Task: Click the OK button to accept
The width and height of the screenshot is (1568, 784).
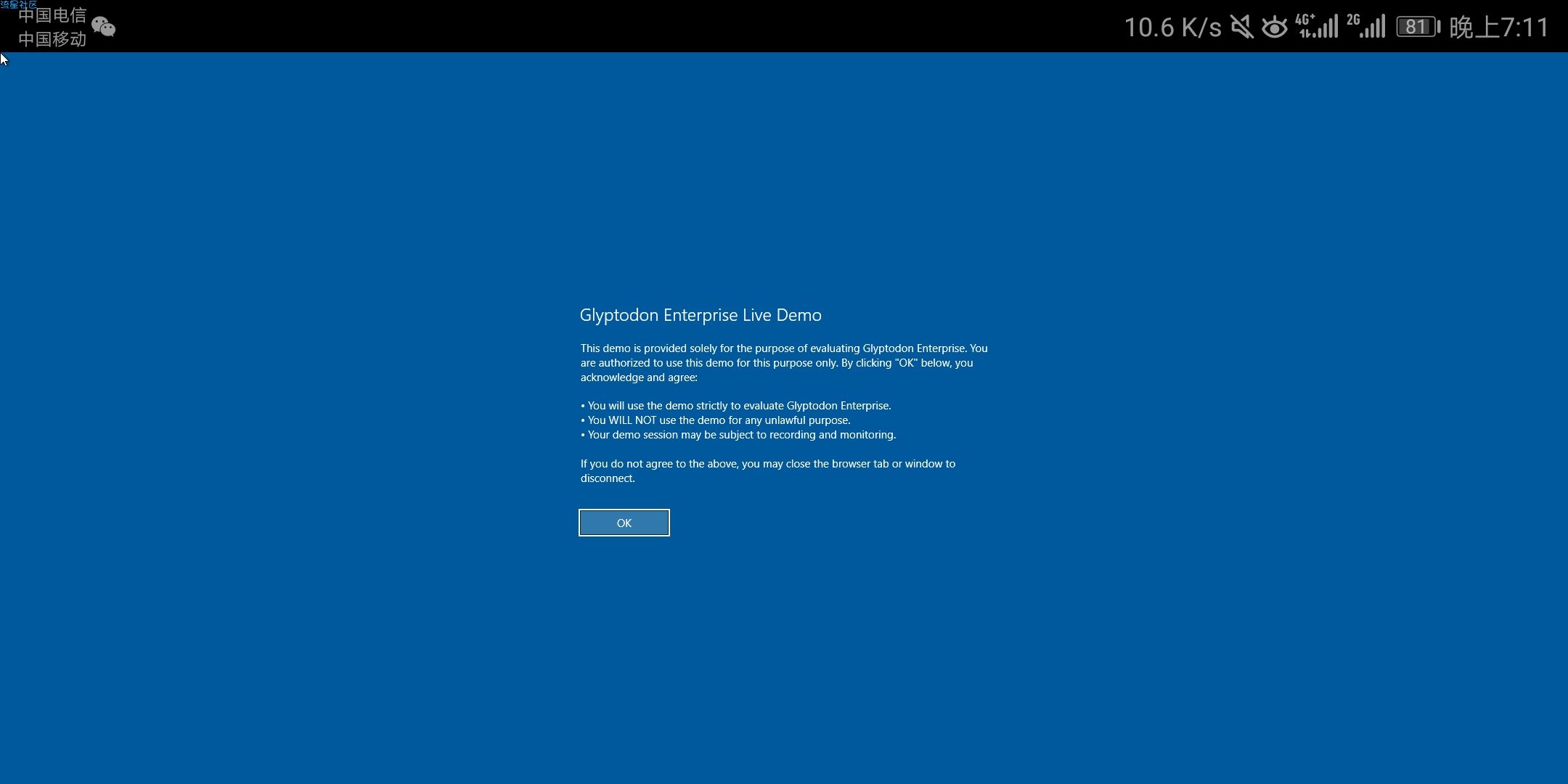Action: tap(624, 523)
